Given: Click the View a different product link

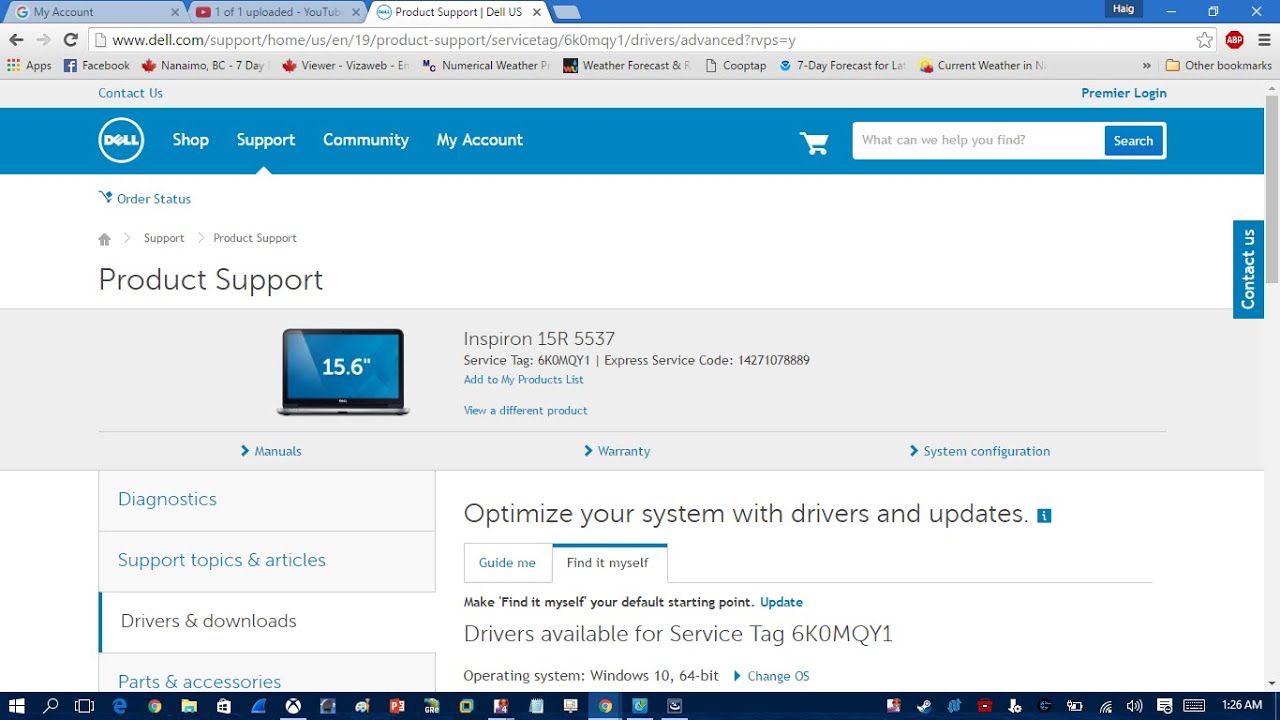Looking at the screenshot, I should [525, 410].
